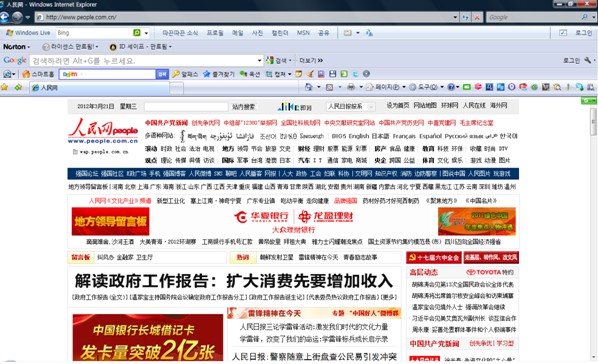Image resolution: width=598 pixels, height=364 pixels.
Task: Open the blue Help question-mark icon
Action: click(x=451, y=87)
